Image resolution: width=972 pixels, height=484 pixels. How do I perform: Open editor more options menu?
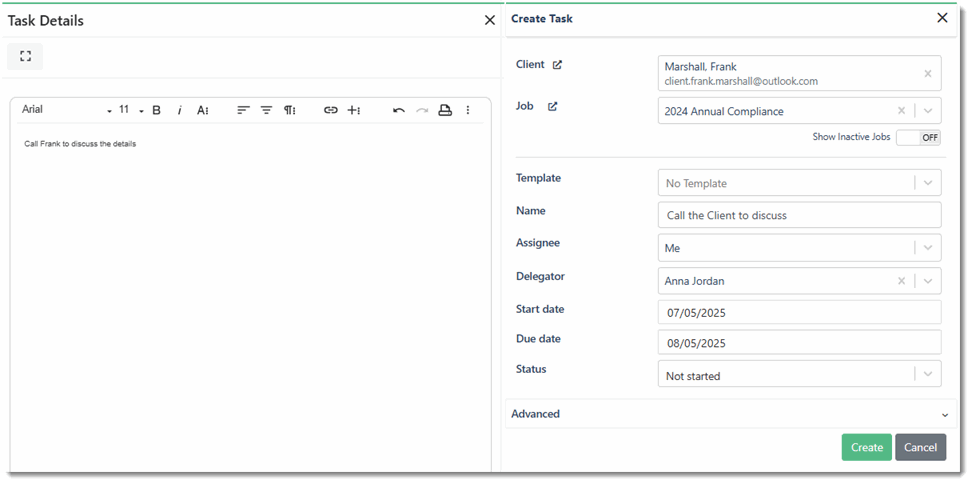click(x=468, y=110)
